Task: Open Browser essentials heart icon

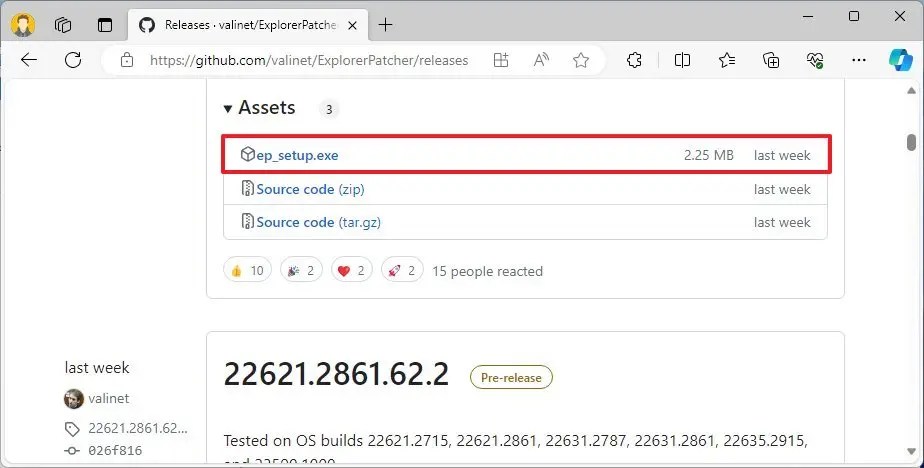Action: point(815,60)
